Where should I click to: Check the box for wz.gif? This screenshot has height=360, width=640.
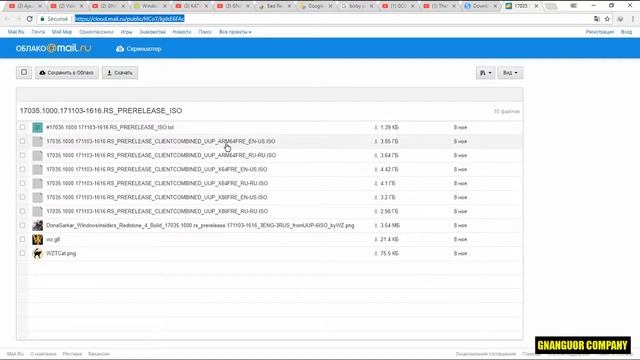(x=22, y=239)
